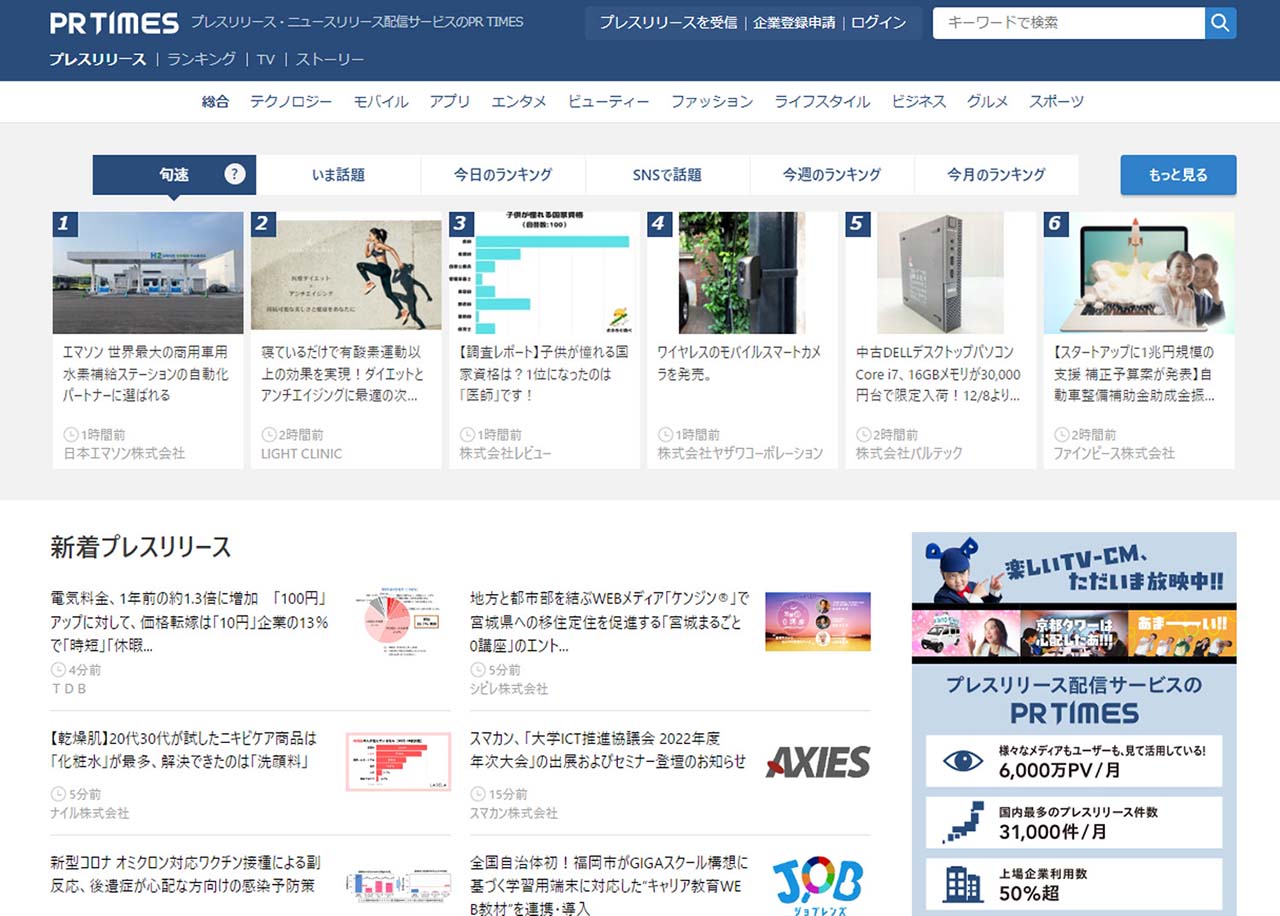Select the スポーツ category
The image size is (1280, 916).
coord(1057,101)
